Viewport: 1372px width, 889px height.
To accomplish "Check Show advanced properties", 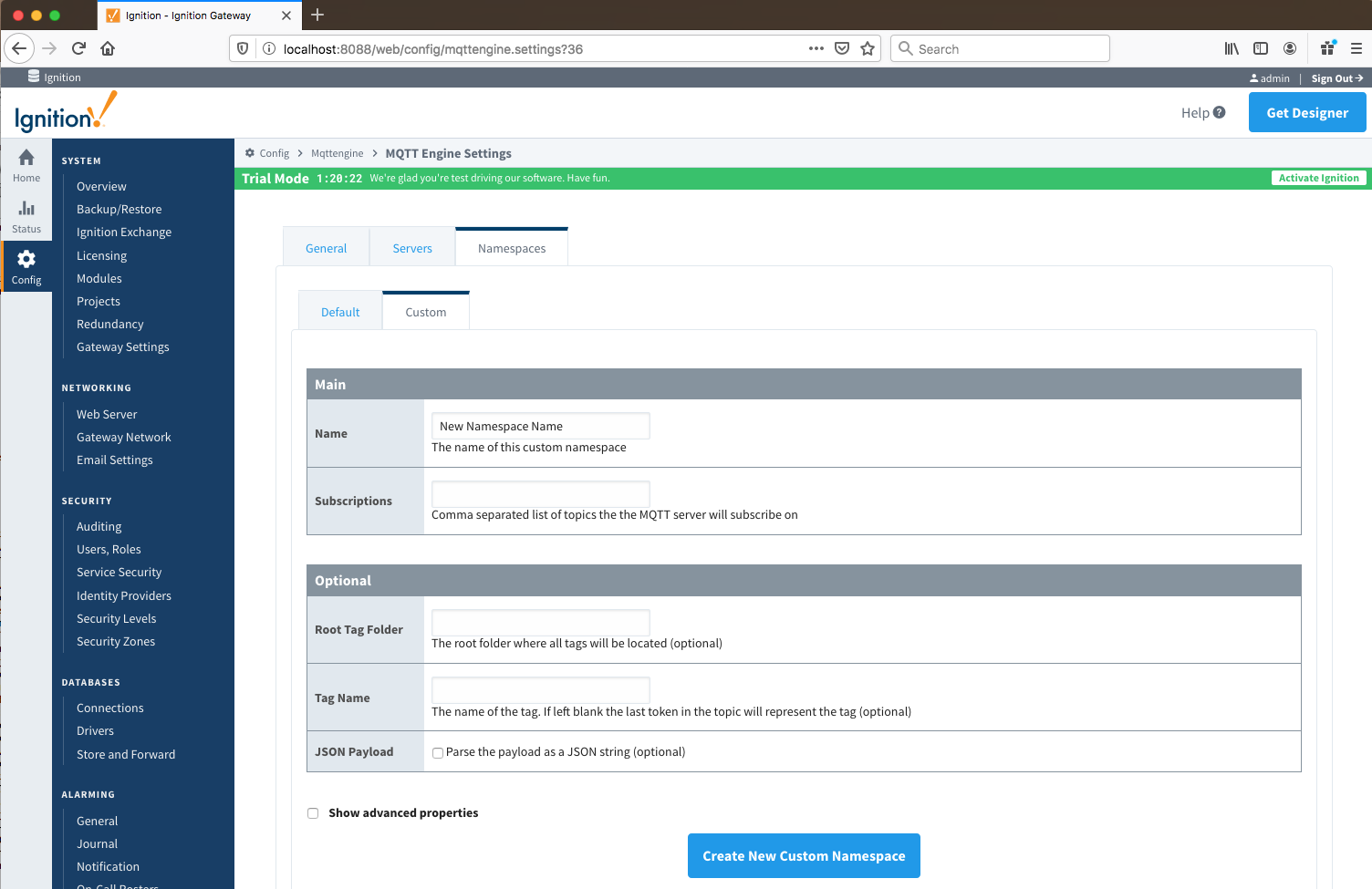I will [x=313, y=813].
